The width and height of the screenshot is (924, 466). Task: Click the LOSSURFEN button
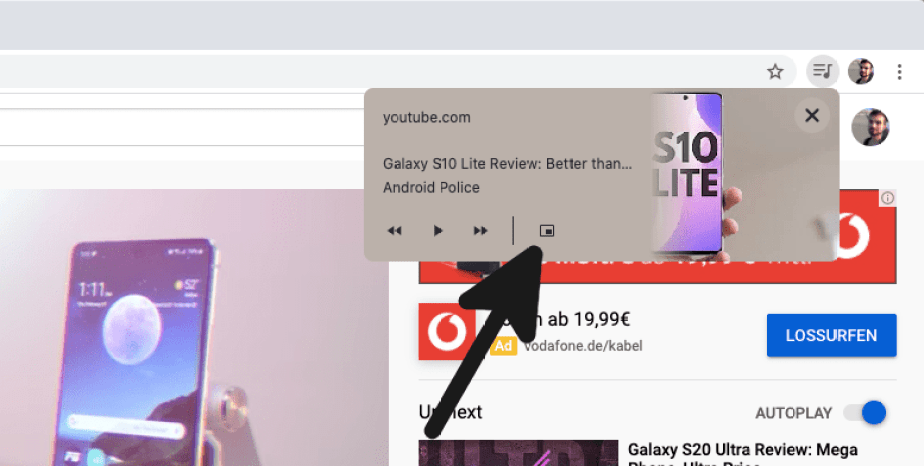point(831,335)
